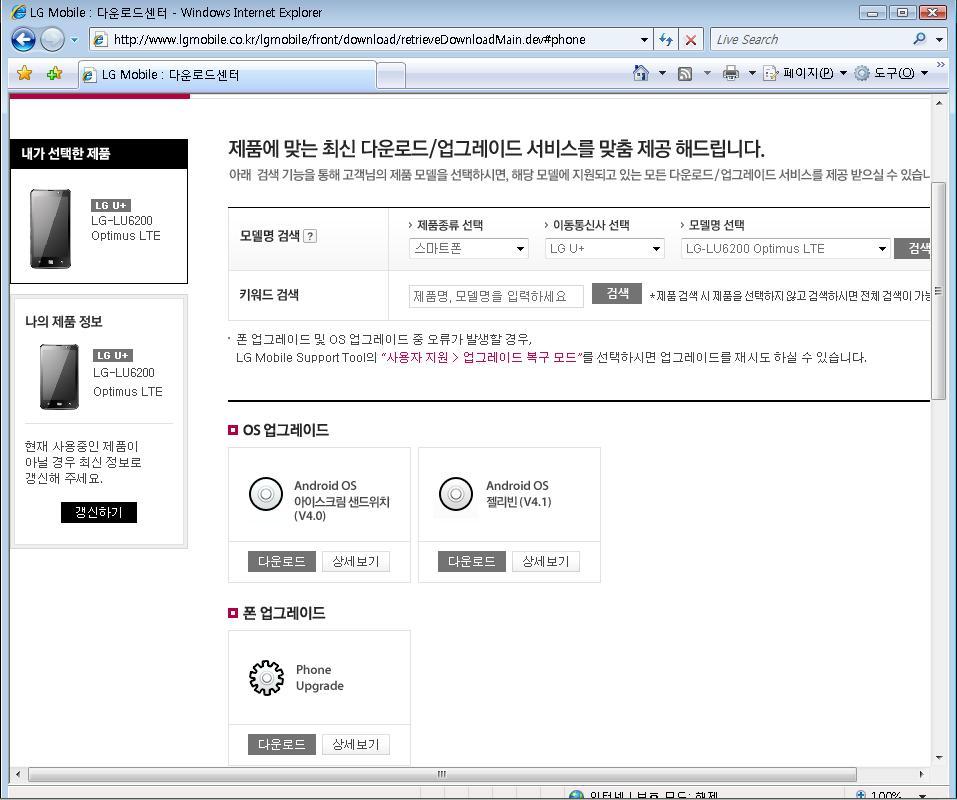This screenshot has height=800, width=957.
Task: Click the keyword search input field
Action: pyautogui.click(x=496, y=296)
